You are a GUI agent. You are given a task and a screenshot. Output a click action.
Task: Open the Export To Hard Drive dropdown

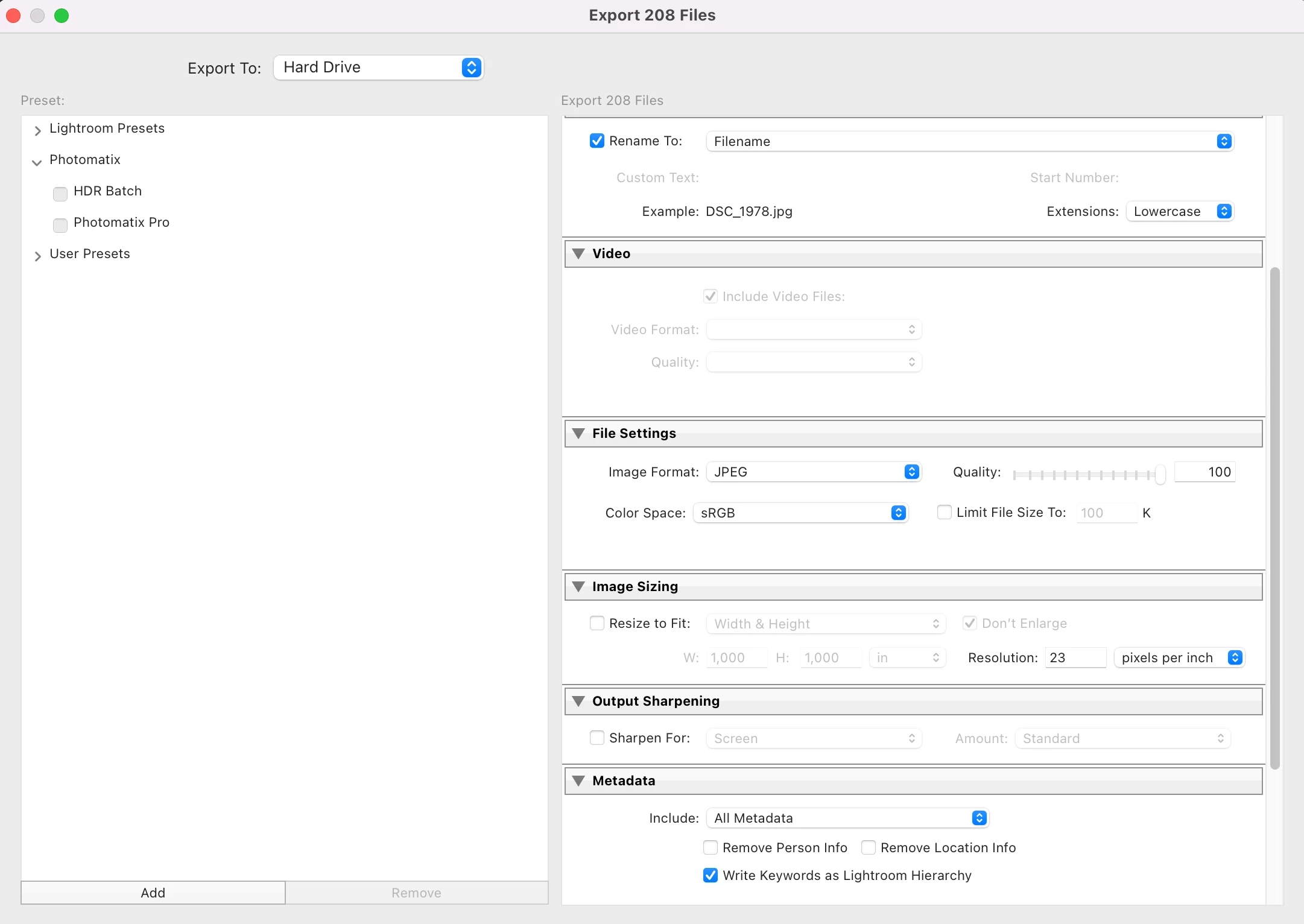pyautogui.click(x=378, y=68)
